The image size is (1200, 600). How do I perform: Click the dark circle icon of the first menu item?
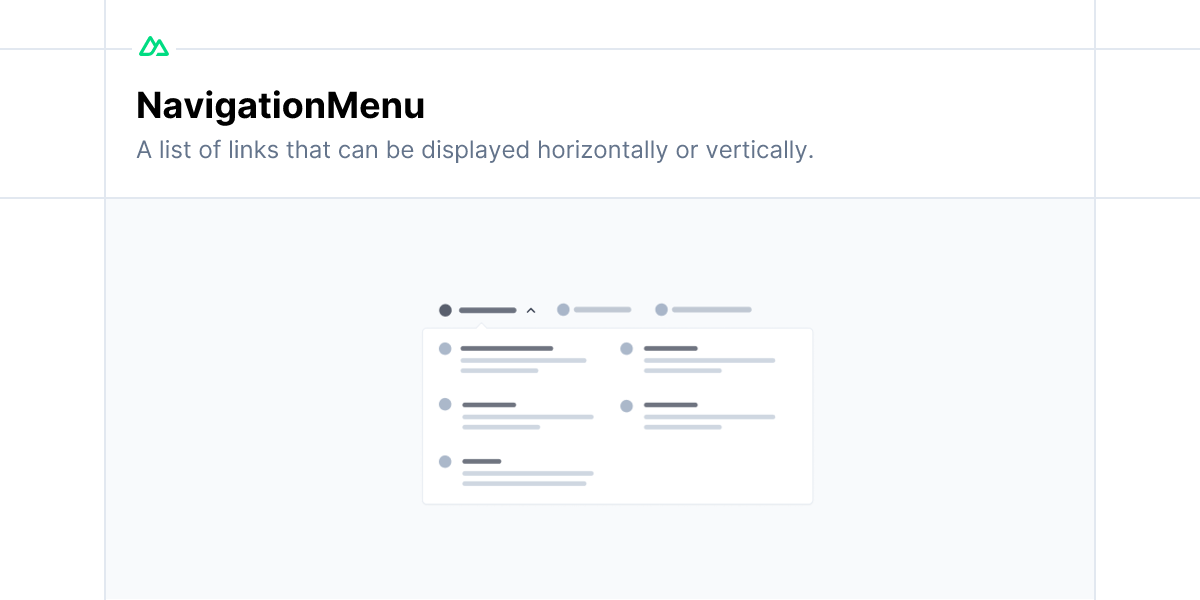point(445,310)
